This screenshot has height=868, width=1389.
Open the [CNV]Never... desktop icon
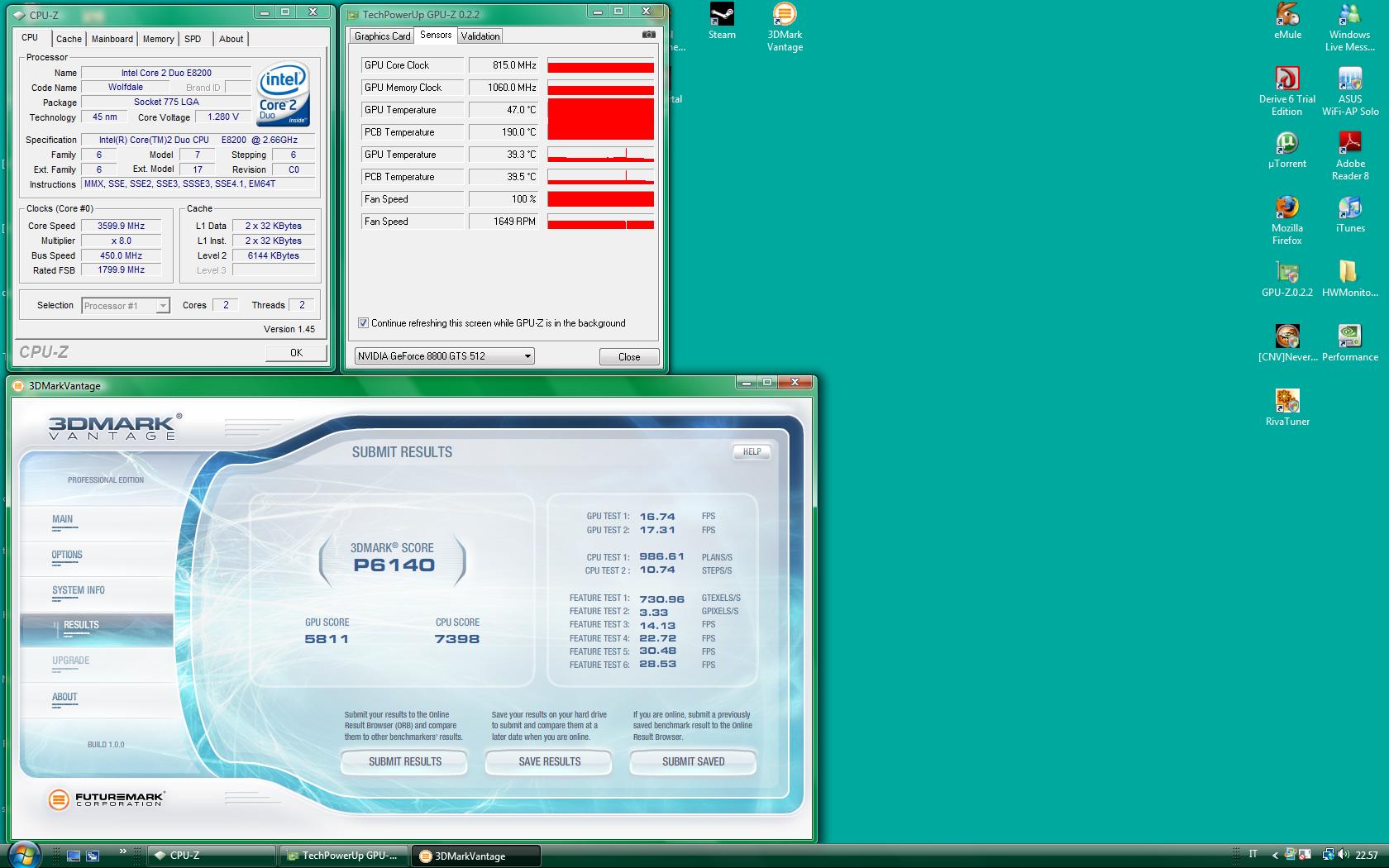pyautogui.click(x=1287, y=344)
